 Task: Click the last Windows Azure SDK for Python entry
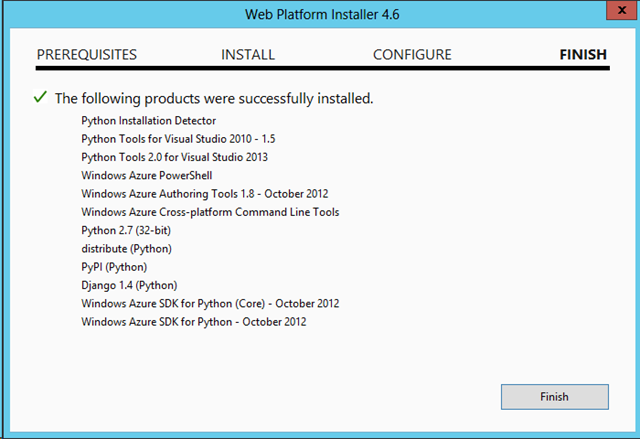pyautogui.click(x=194, y=322)
